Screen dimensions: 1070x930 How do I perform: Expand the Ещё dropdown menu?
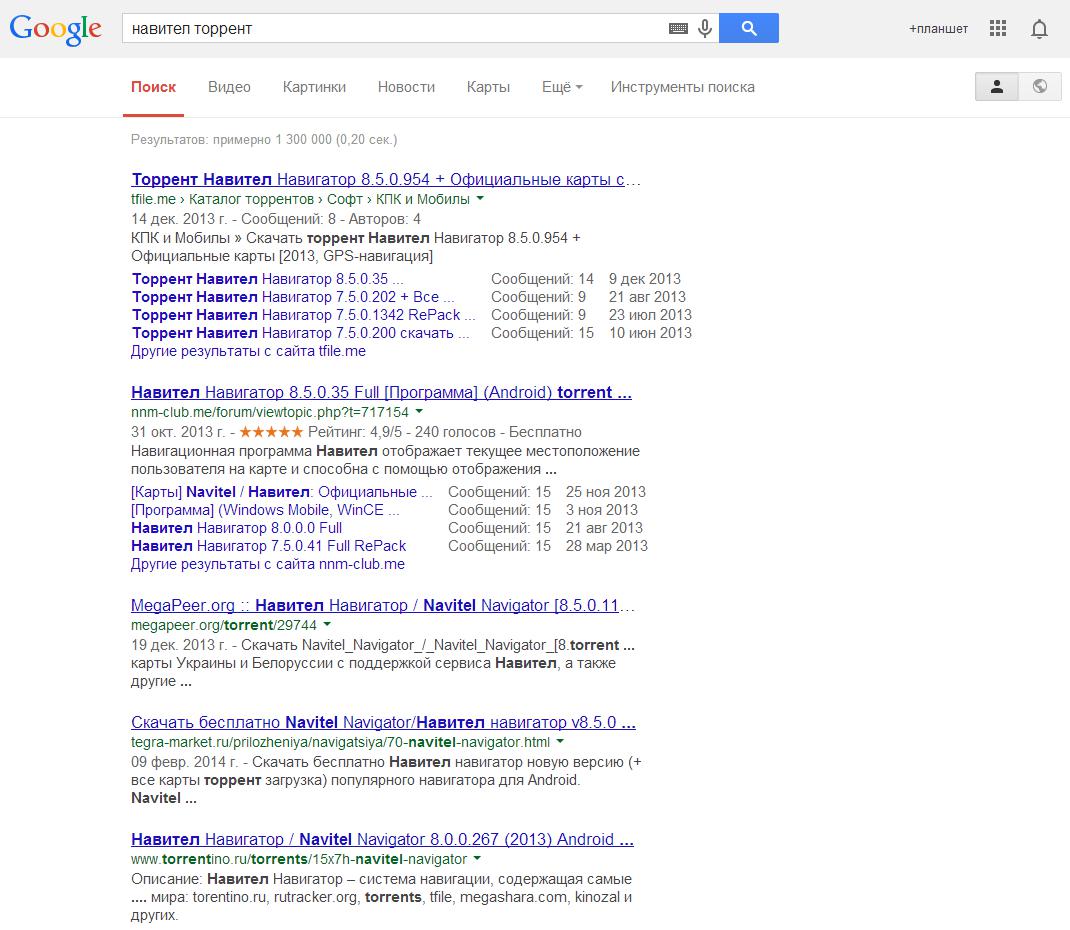tap(562, 87)
